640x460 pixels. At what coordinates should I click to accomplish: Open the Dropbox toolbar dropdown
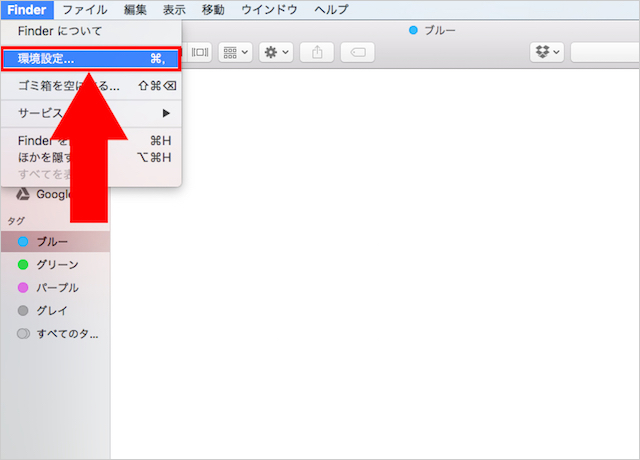tap(547, 52)
